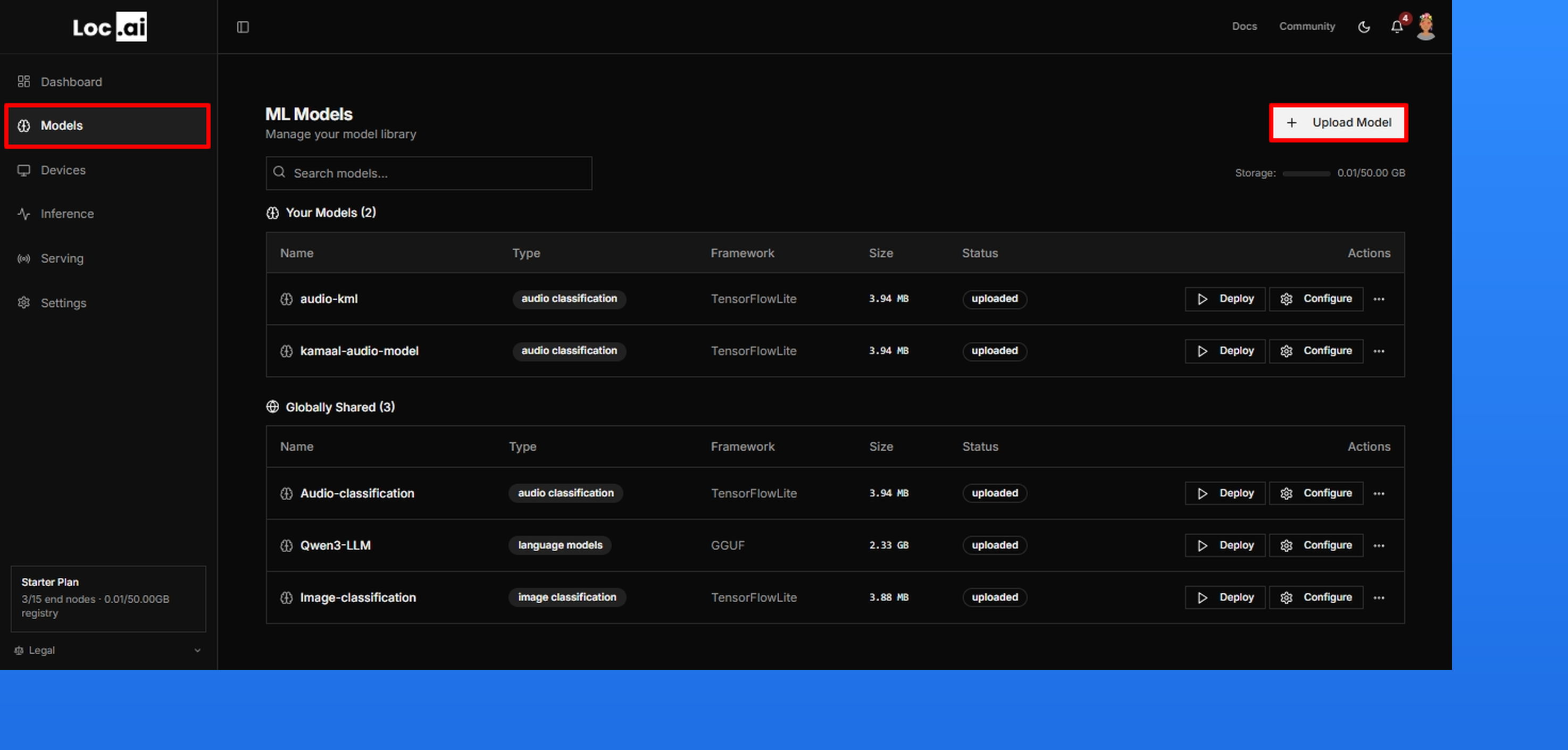
Task: Open the audio-kml model name
Action: coord(329,299)
